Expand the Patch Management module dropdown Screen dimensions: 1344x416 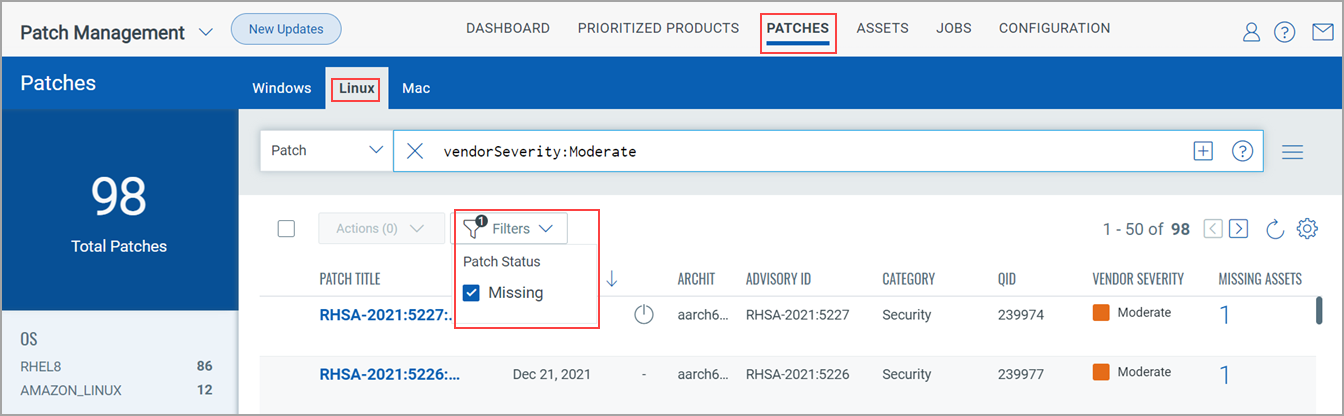tap(206, 32)
